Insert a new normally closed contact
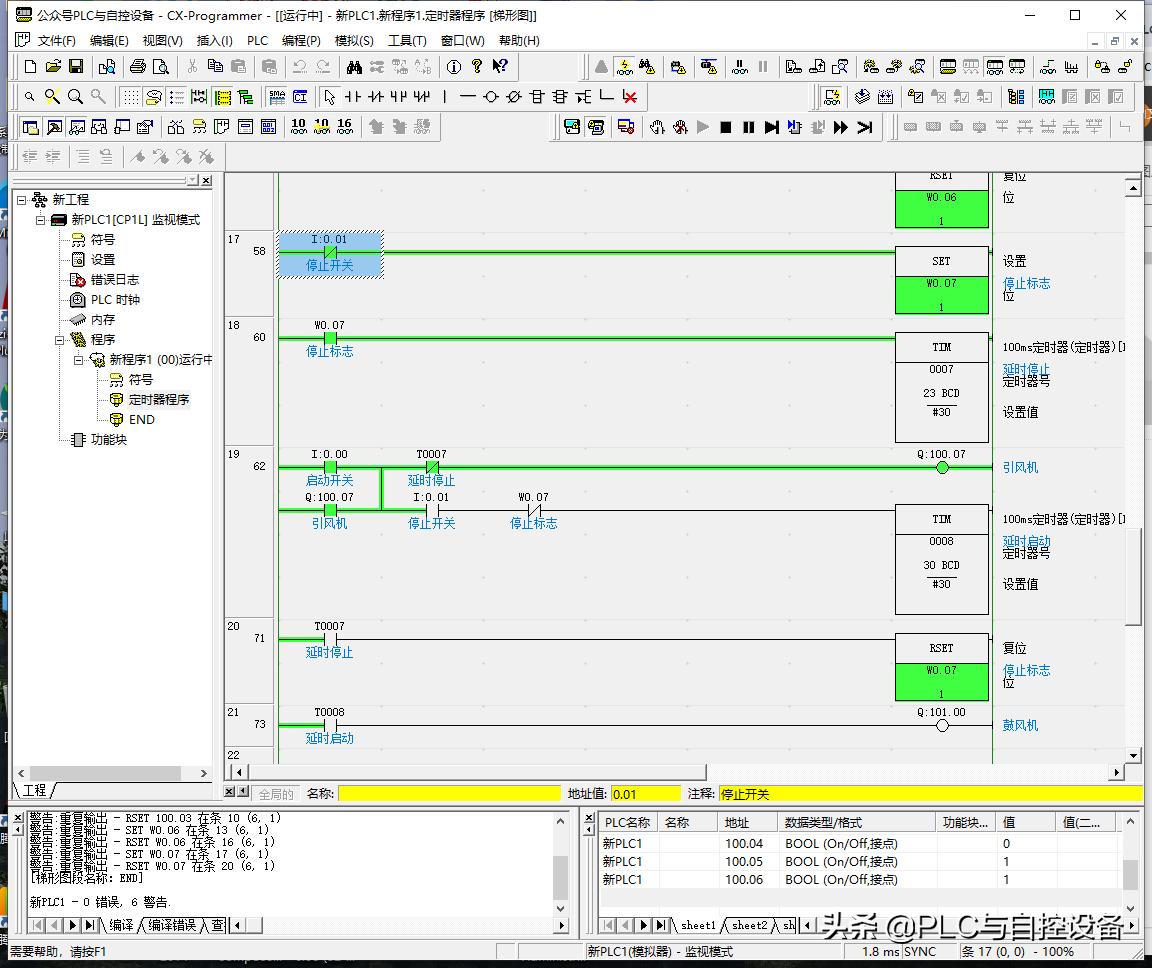1152x968 pixels. click(x=376, y=97)
